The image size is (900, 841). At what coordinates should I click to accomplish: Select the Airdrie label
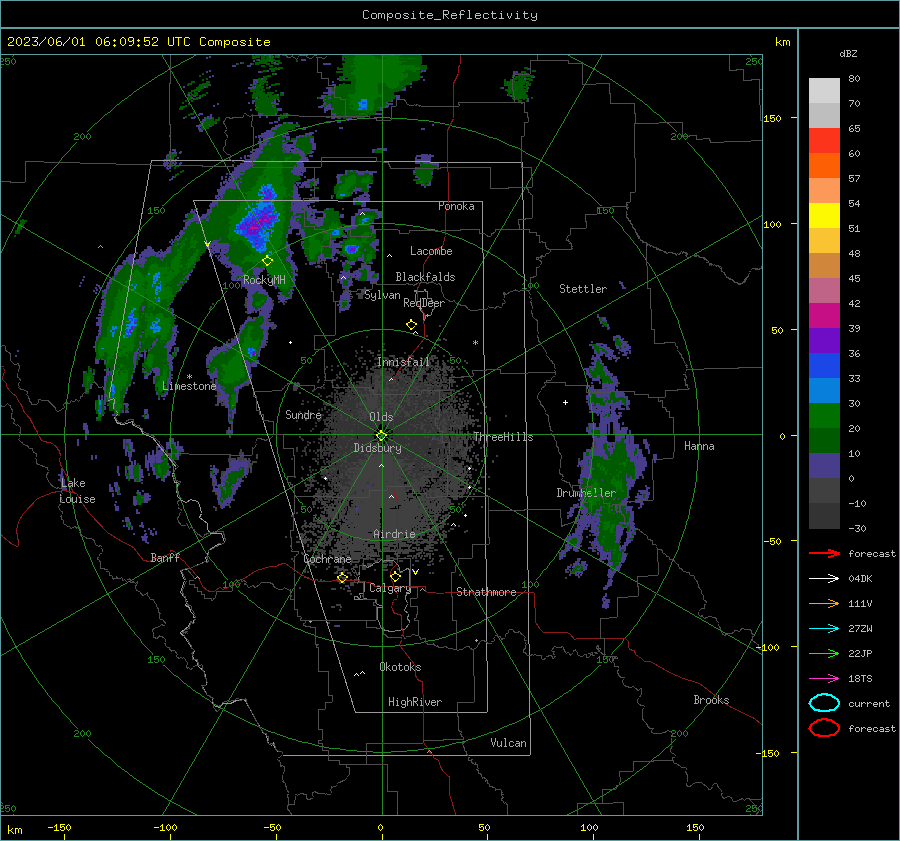(394, 534)
